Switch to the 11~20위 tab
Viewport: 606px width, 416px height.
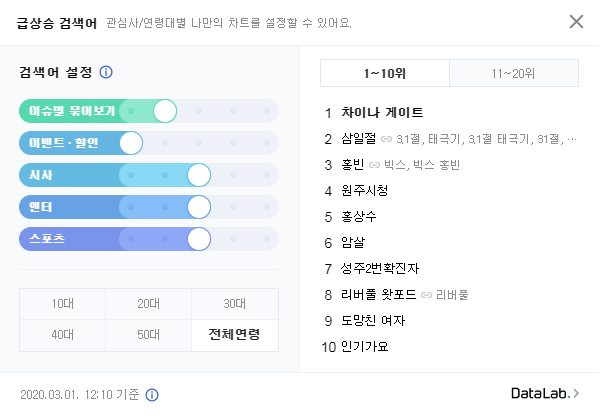coord(514,73)
